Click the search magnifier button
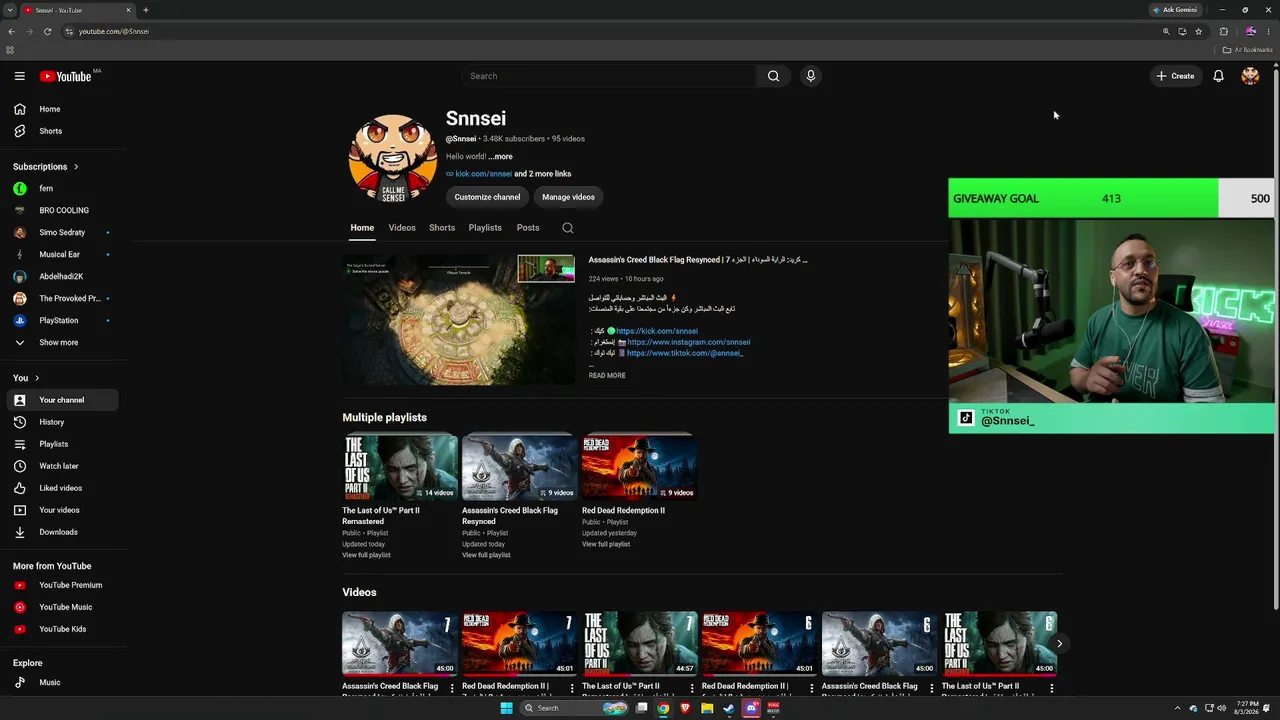 click(x=773, y=76)
